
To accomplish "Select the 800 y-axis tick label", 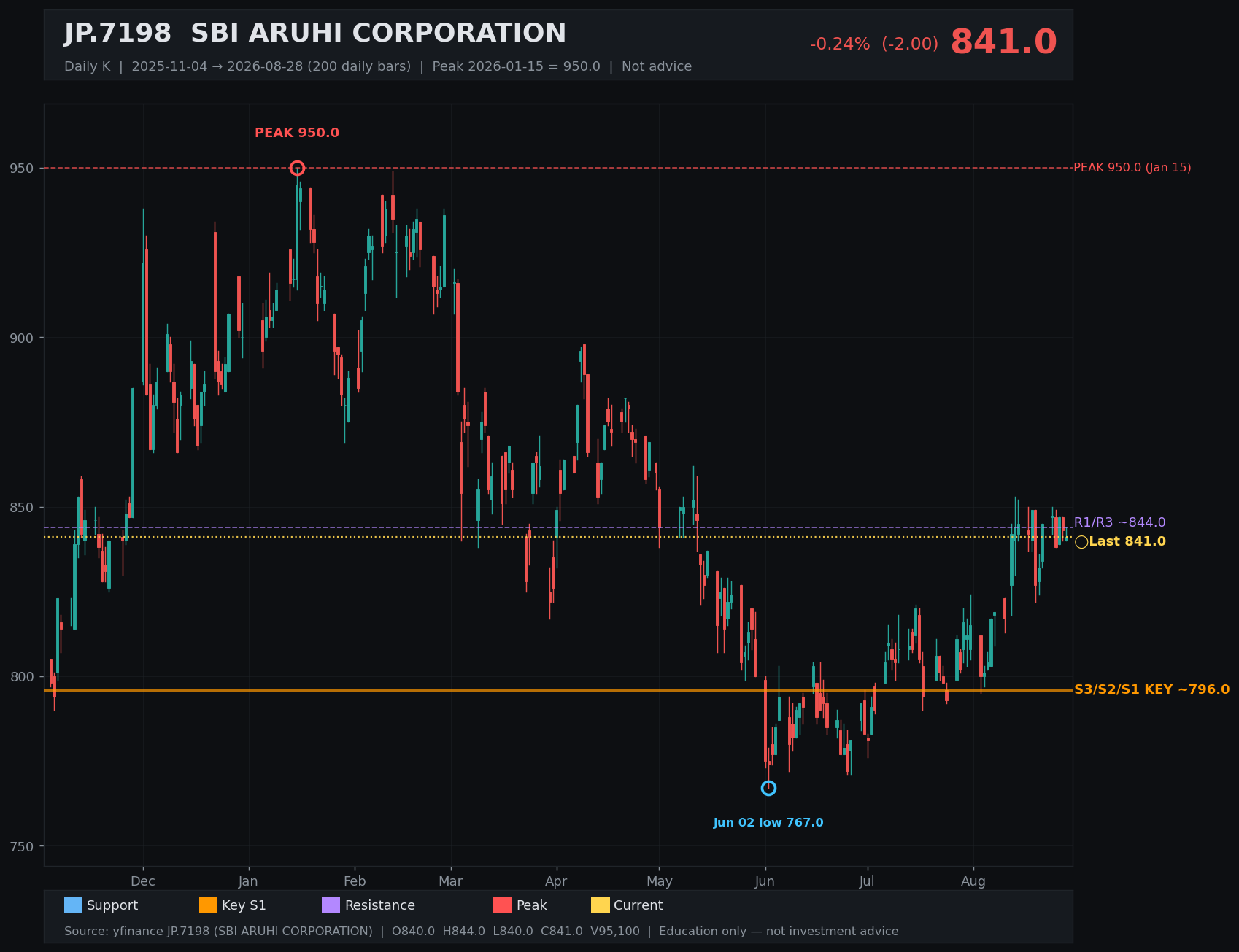I will coord(21,677).
